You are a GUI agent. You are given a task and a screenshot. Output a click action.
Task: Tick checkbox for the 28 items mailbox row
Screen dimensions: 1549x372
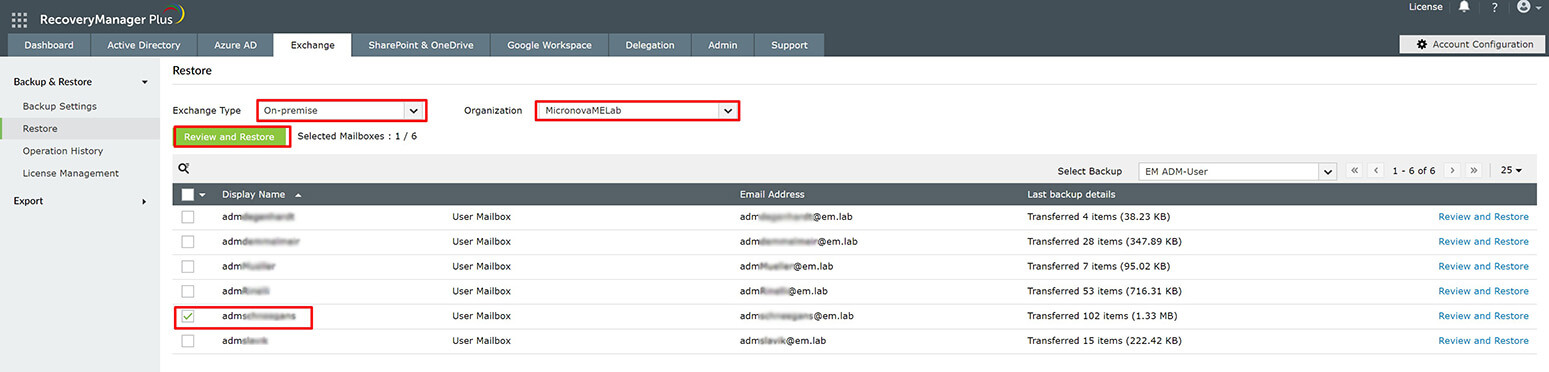[x=188, y=241]
